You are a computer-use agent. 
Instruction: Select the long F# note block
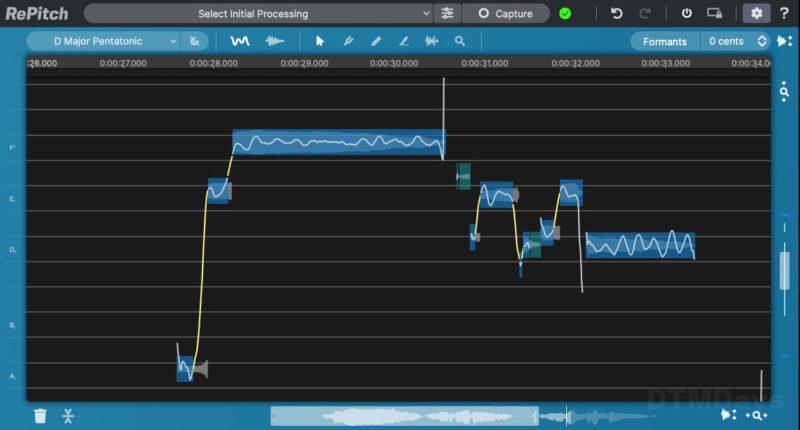point(338,143)
